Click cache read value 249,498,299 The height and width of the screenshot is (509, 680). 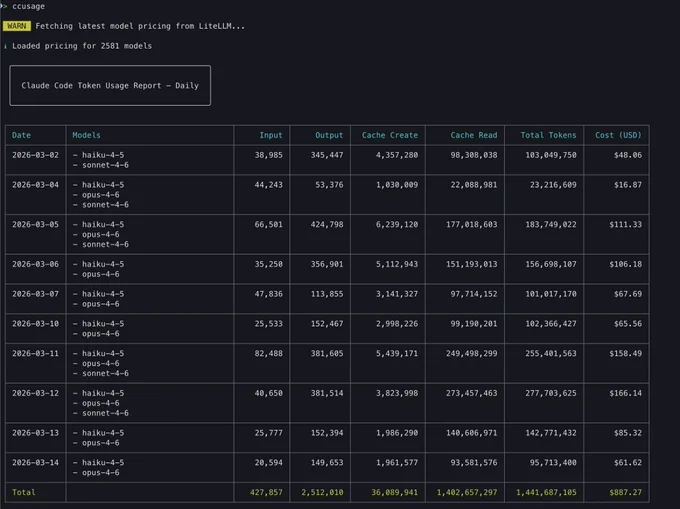(x=471, y=353)
